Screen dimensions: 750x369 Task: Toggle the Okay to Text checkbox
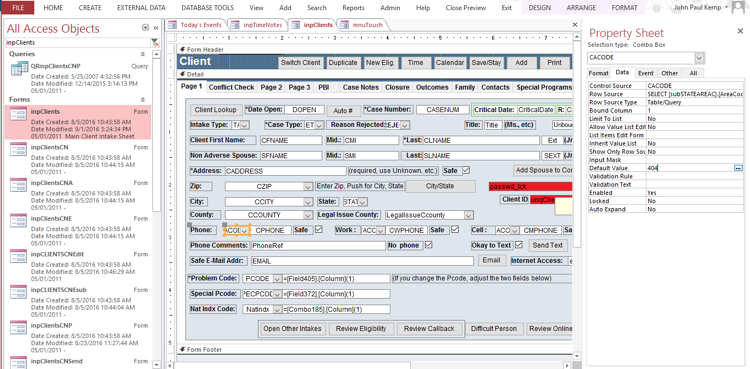pos(519,245)
